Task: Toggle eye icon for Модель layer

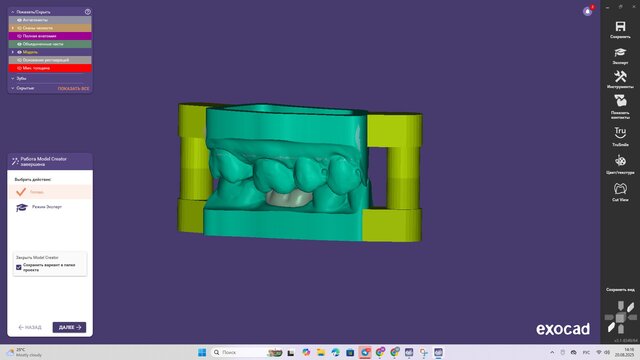Action: pos(19,52)
